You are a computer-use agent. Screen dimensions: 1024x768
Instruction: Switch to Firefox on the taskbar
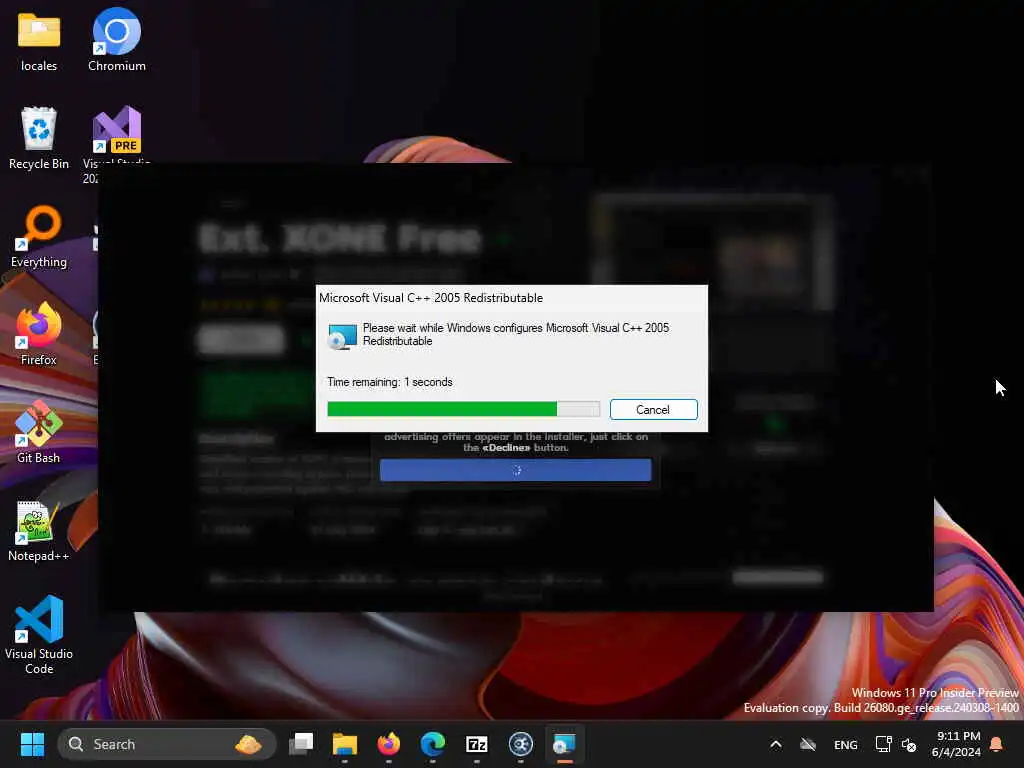389,744
